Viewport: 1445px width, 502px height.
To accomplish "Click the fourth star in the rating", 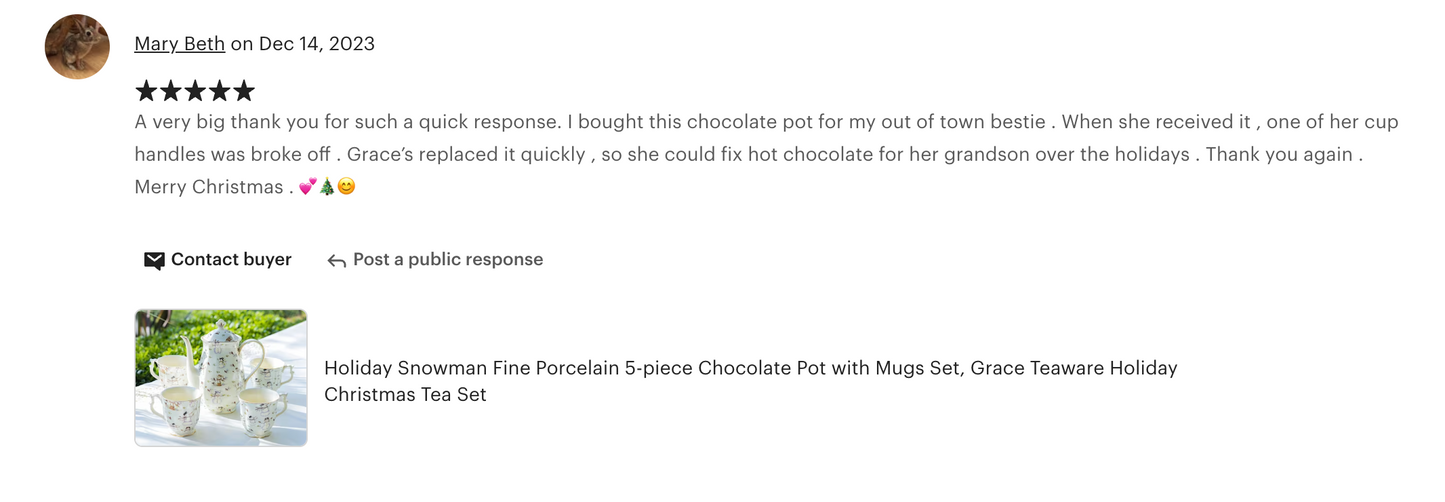I will click(x=219, y=92).
